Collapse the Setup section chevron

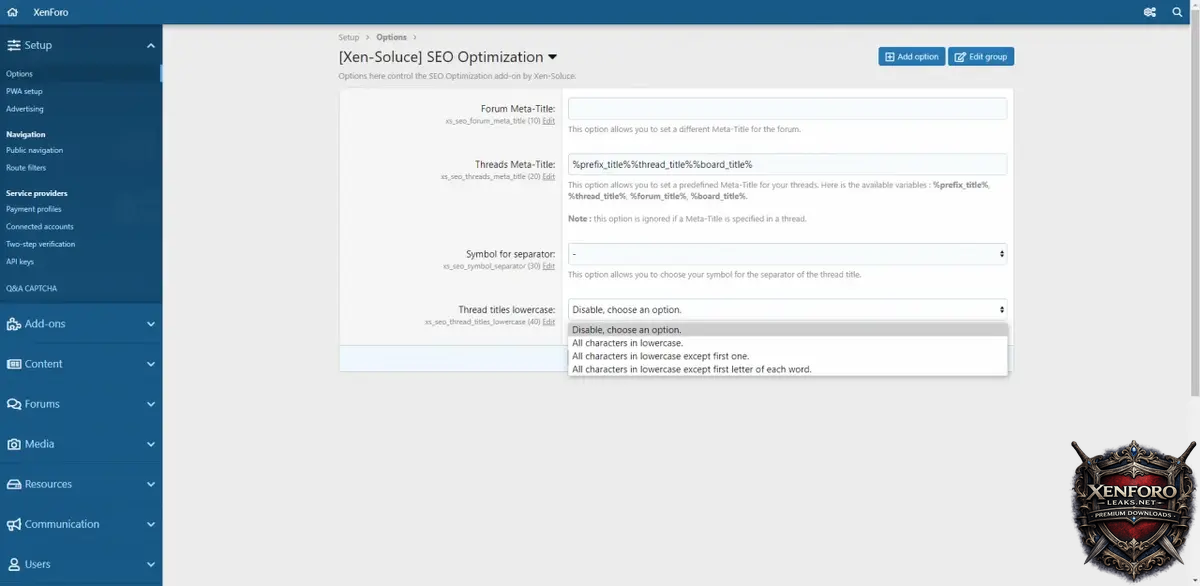click(151, 45)
